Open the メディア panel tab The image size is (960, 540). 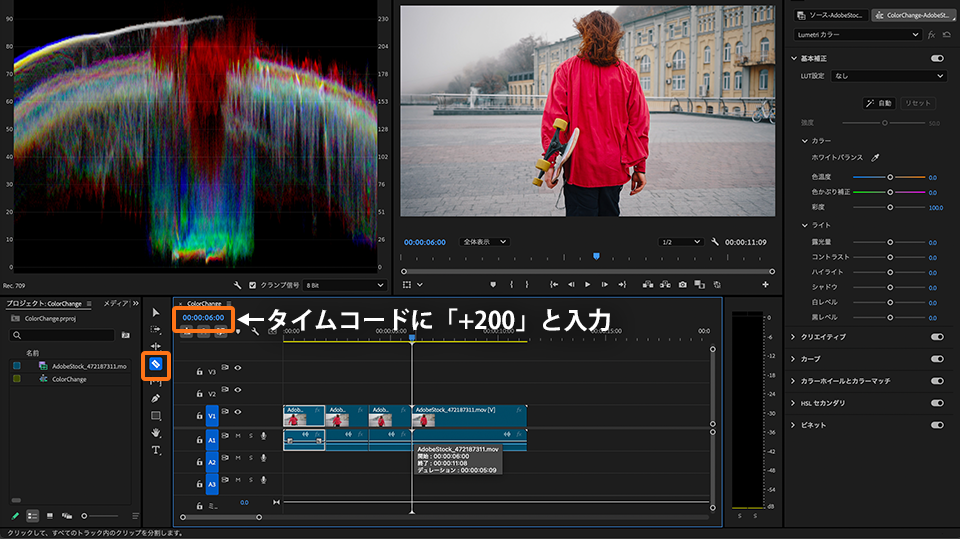115,303
